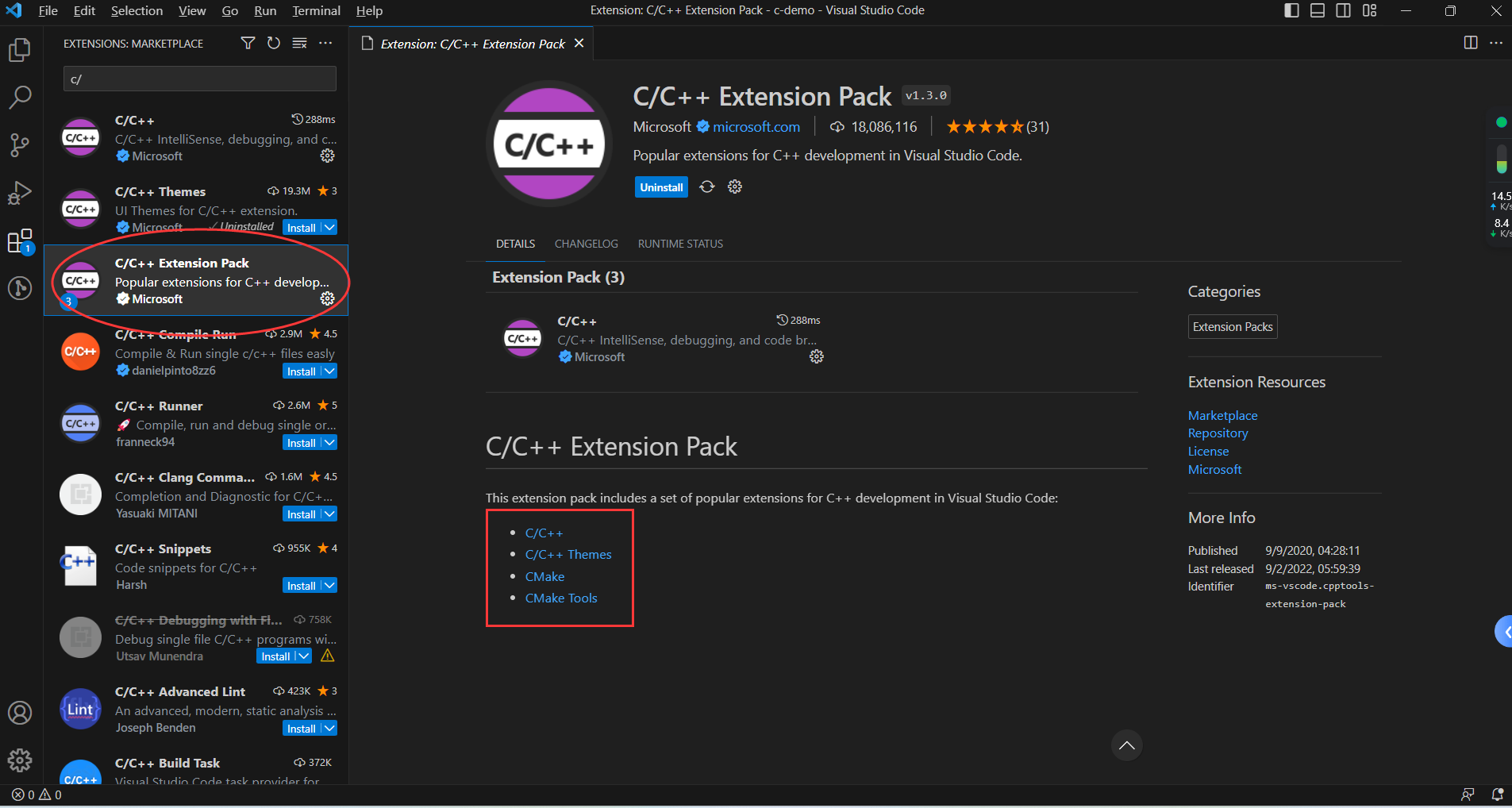Split the editor to the right

(1471, 43)
